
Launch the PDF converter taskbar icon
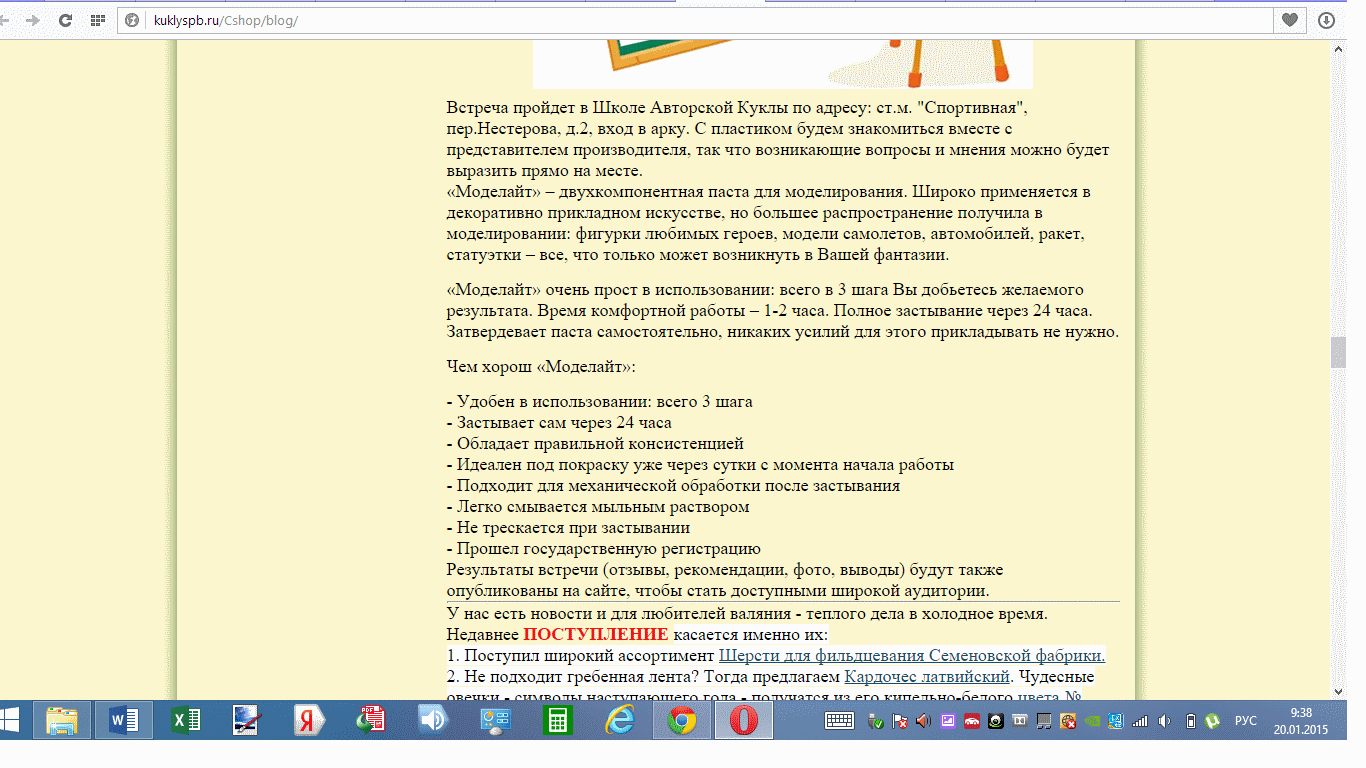click(x=371, y=720)
